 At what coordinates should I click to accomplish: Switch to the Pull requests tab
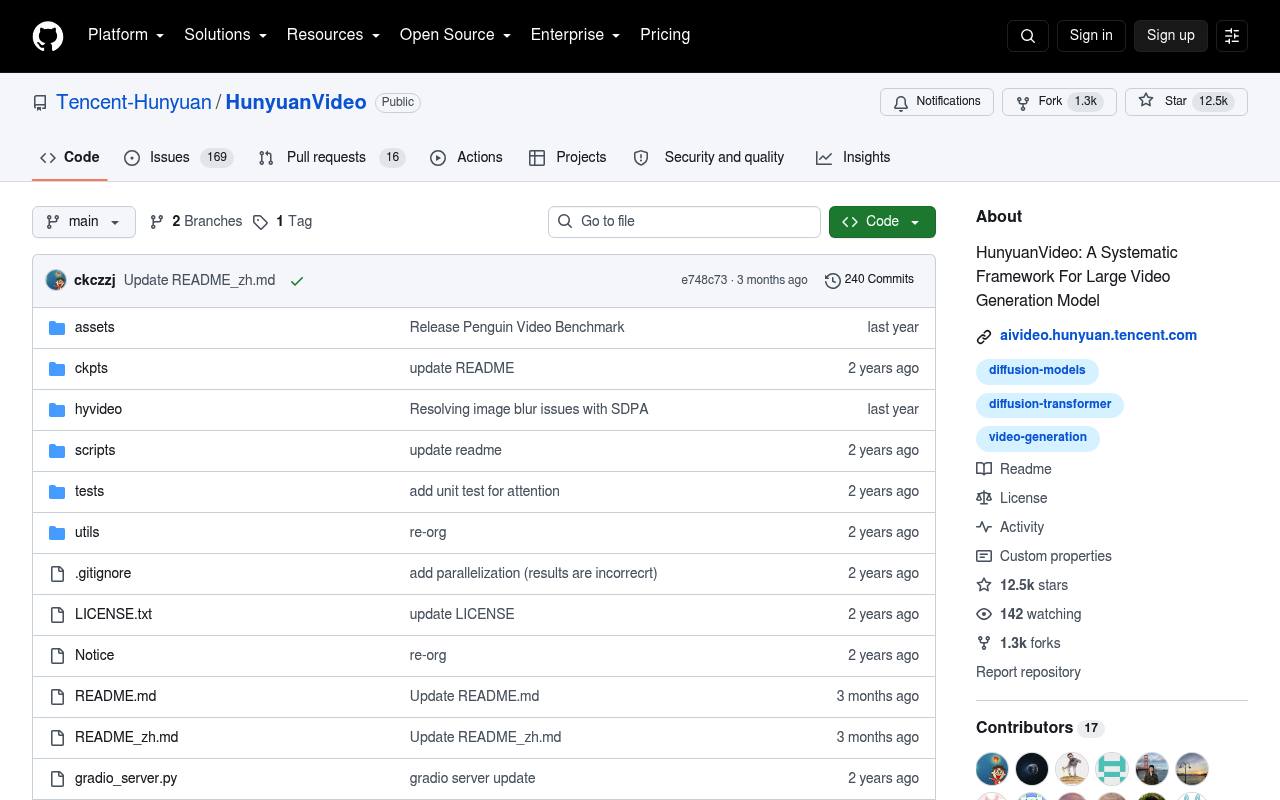pyautogui.click(x=331, y=158)
